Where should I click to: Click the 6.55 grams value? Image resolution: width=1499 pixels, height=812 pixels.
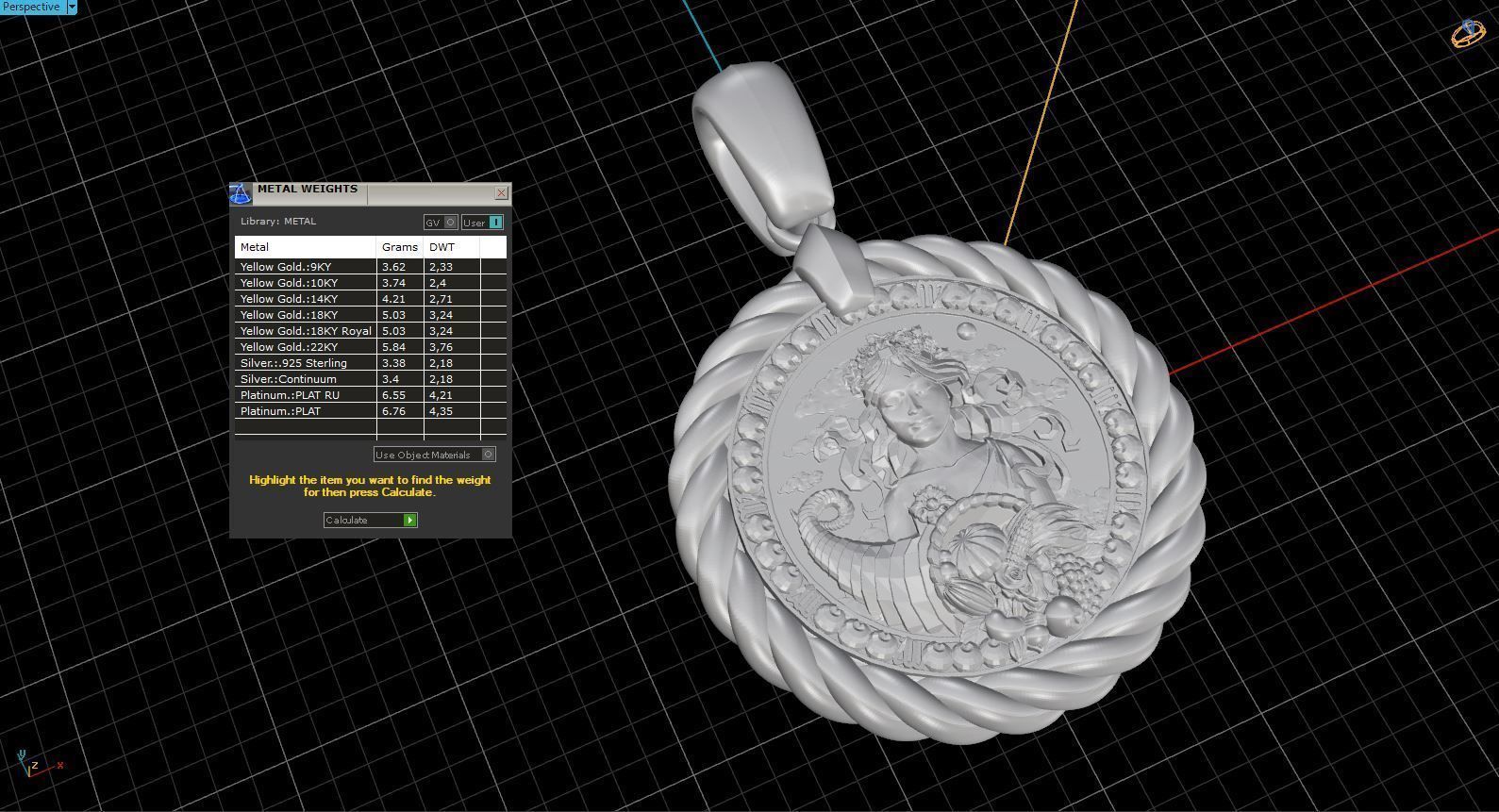(x=393, y=395)
